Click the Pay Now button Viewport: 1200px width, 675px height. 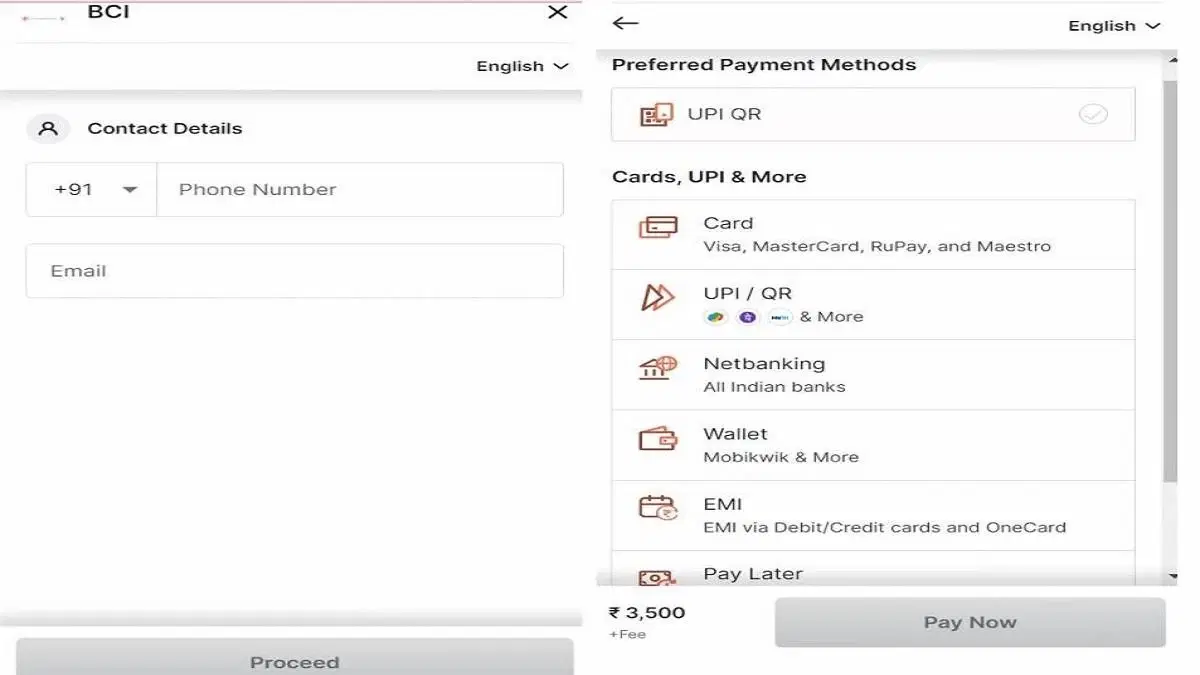pos(969,621)
